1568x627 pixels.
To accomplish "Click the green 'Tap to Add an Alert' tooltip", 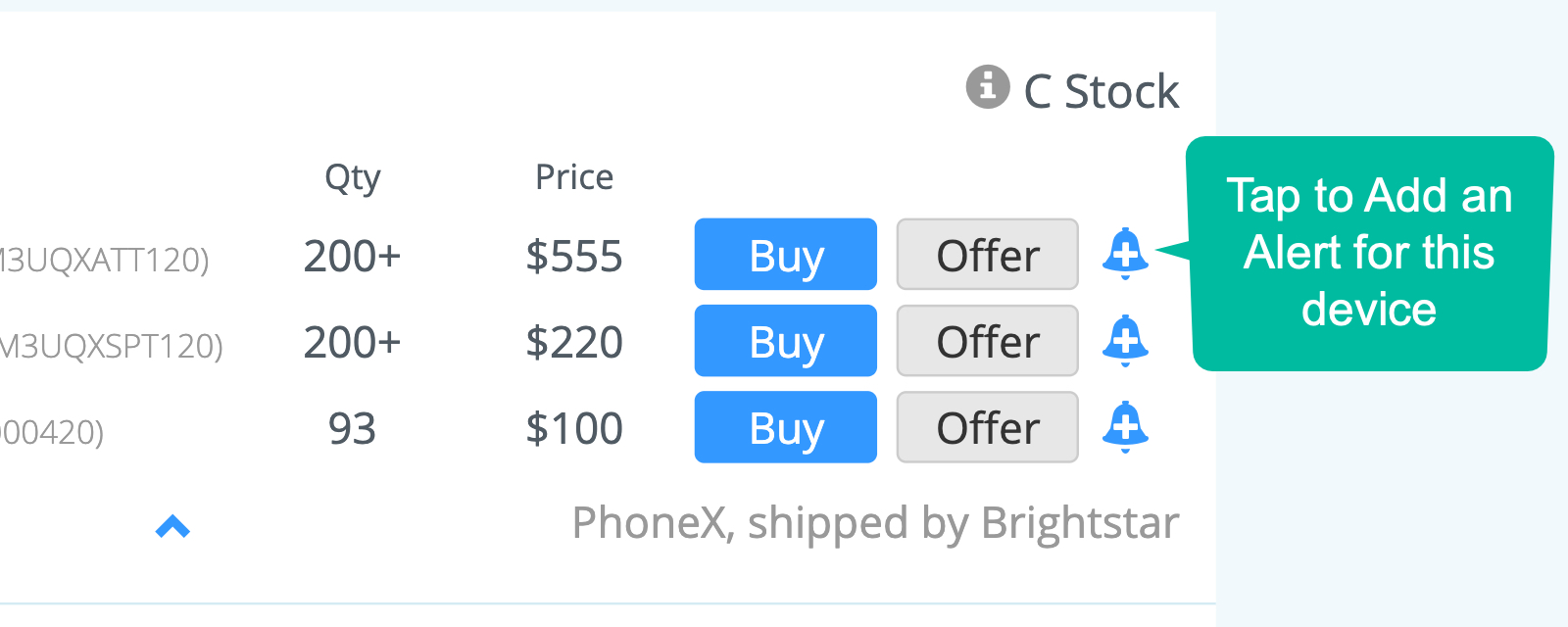I will click(1369, 253).
